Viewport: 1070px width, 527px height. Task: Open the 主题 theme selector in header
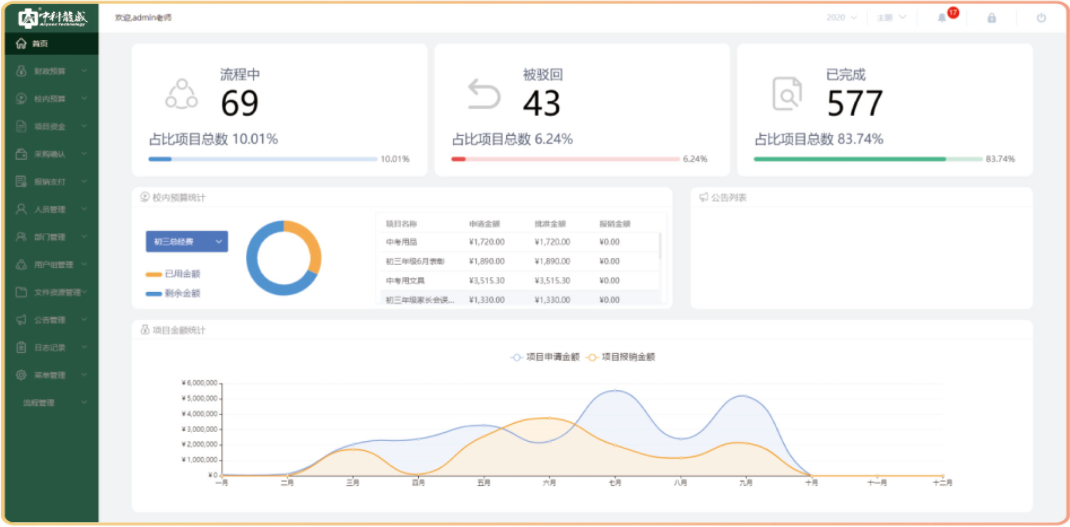coord(891,18)
